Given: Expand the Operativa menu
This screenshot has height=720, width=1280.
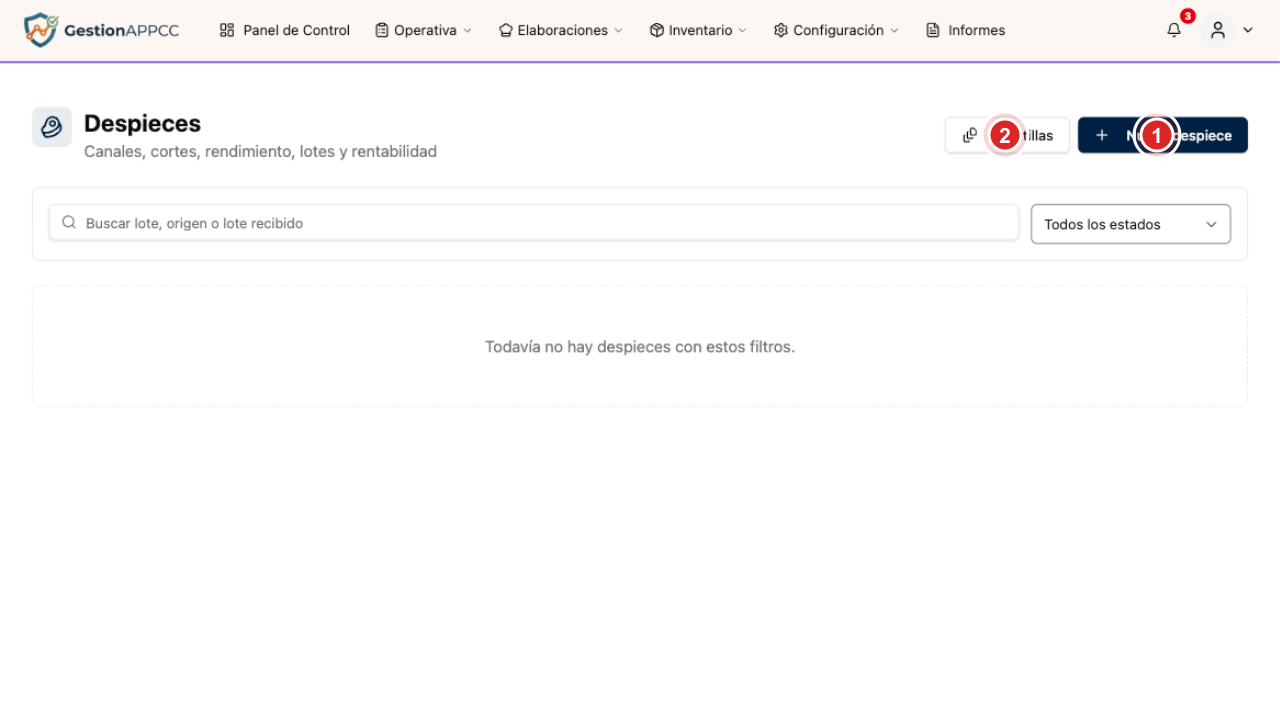Looking at the screenshot, I should [423, 30].
